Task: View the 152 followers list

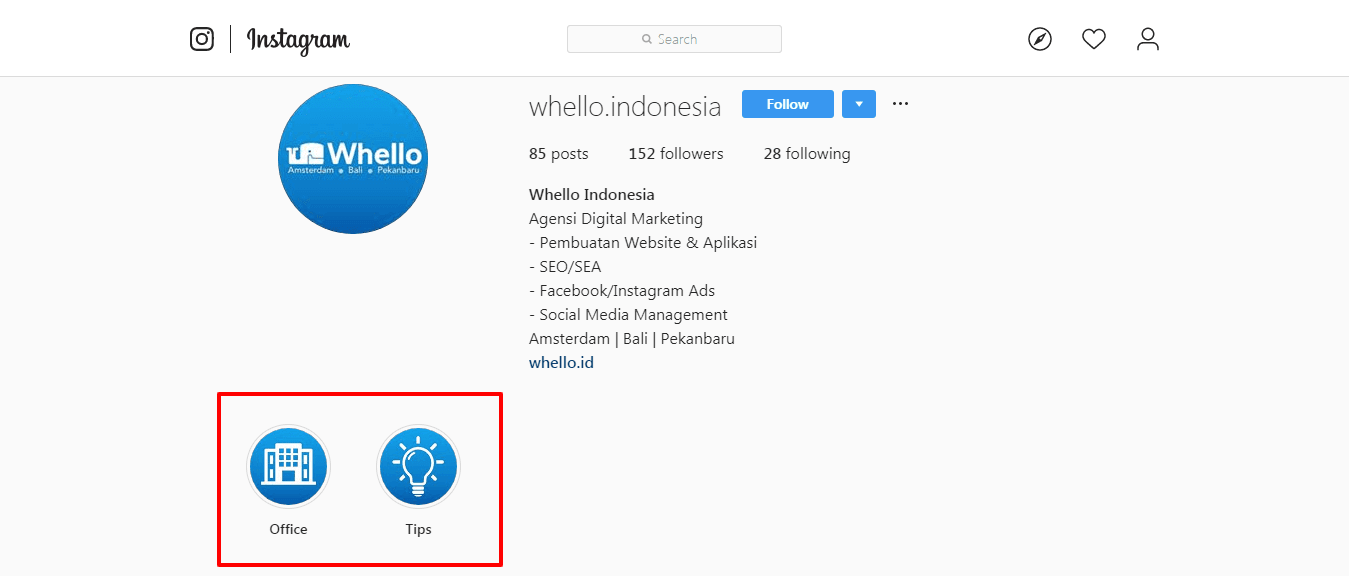Action: (x=676, y=153)
